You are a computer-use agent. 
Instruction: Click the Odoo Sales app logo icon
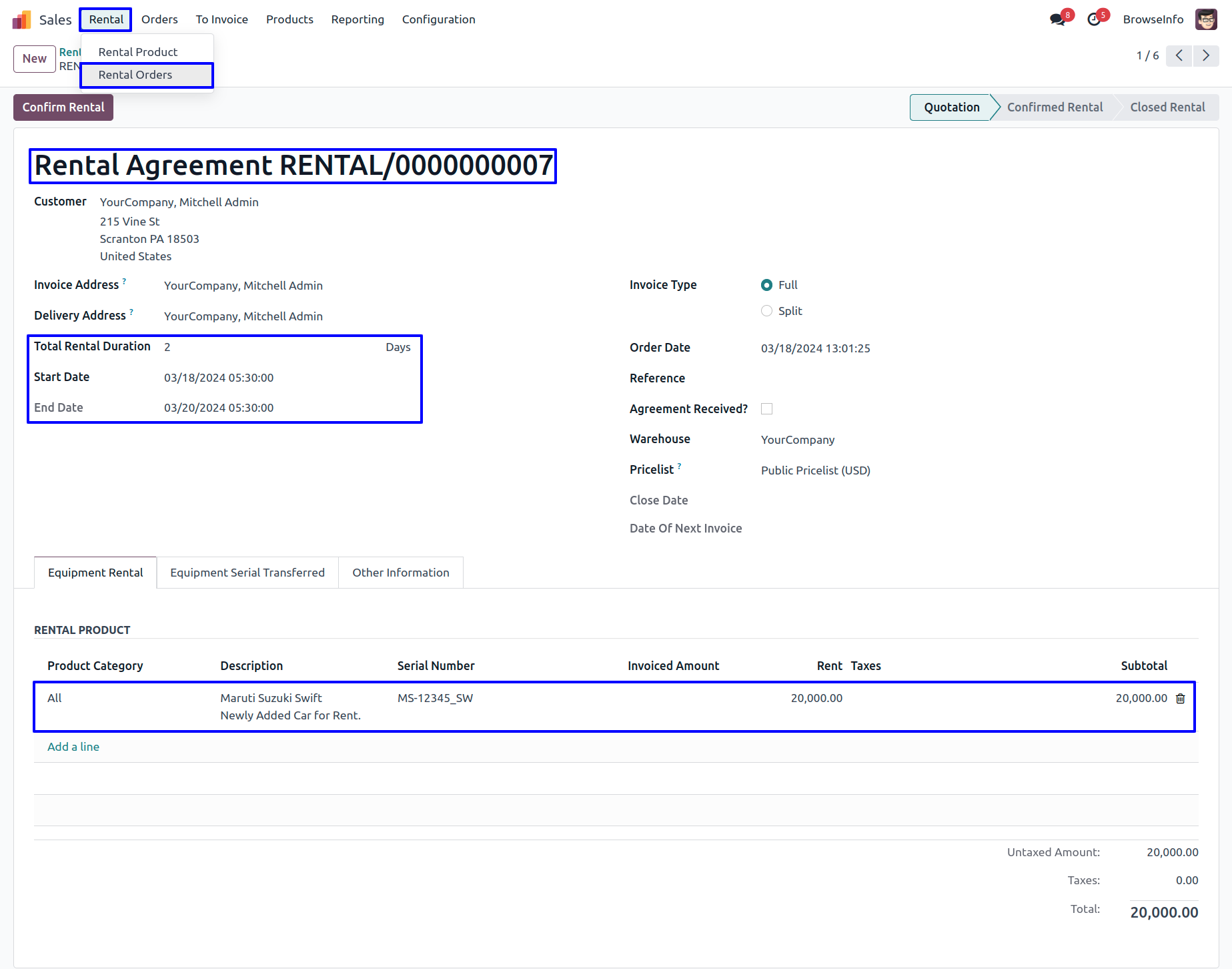(x=21, y=20)
